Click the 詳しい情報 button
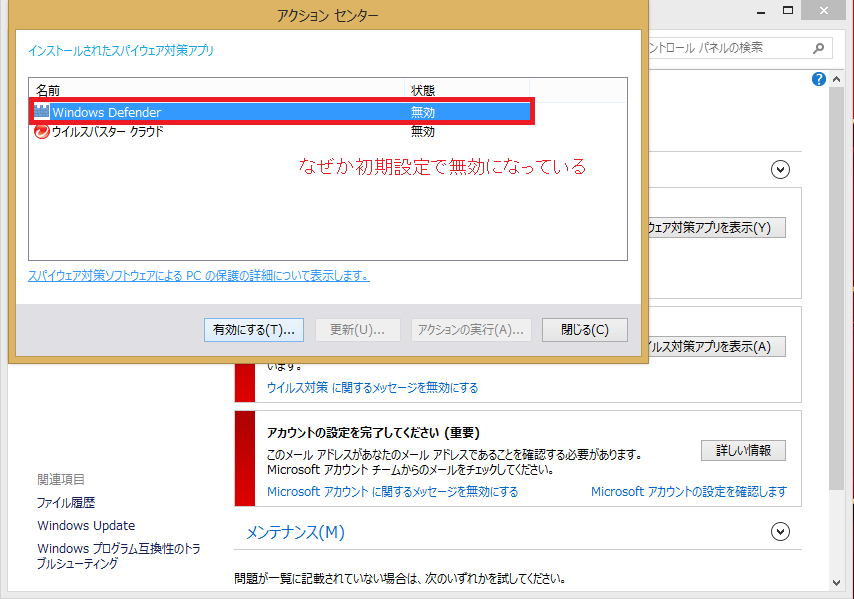The height and width of the screenshot is (599, 854). (743, 450)
